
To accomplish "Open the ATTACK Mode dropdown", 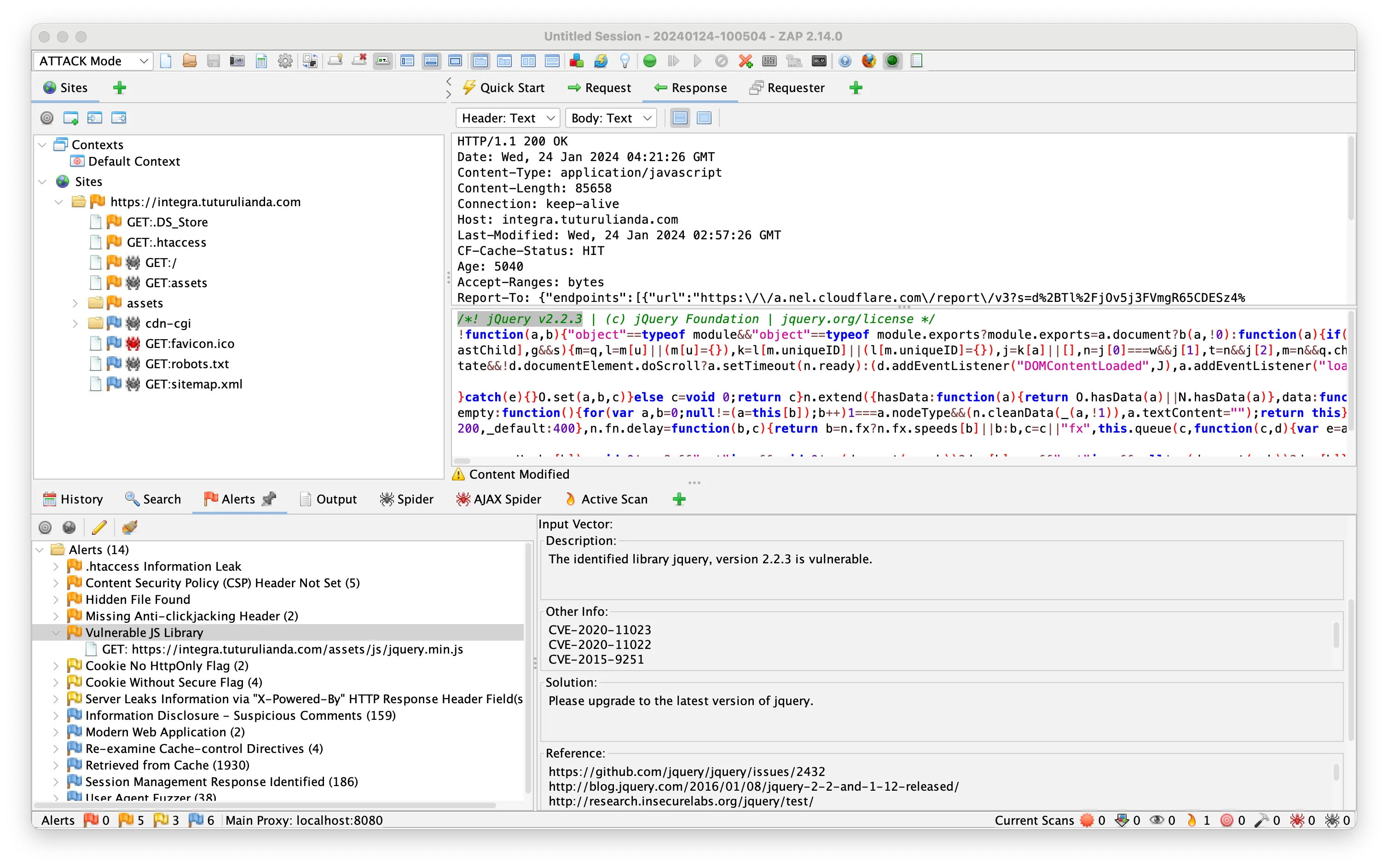I will click(93, 61).
